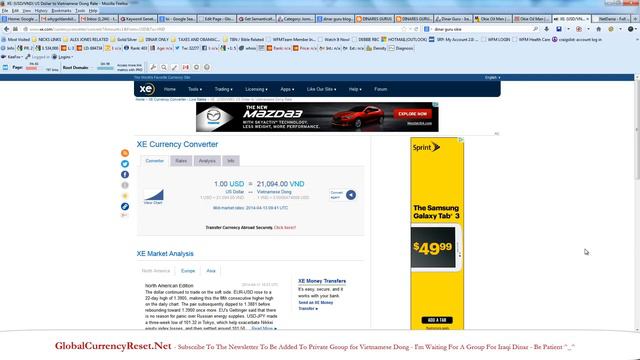The image size is (640, 360).
Task: Click the blue floppy disk save toolbar icon
Action: click(559, 29)
